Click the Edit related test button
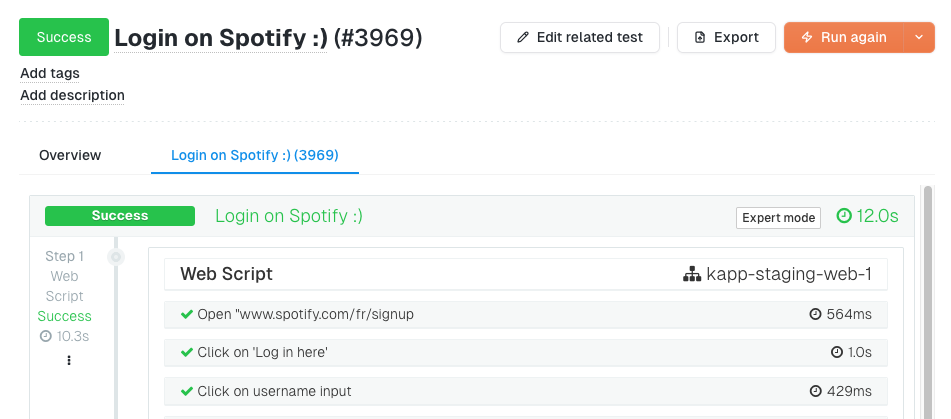The image size is (951, 419). [580, 38]
